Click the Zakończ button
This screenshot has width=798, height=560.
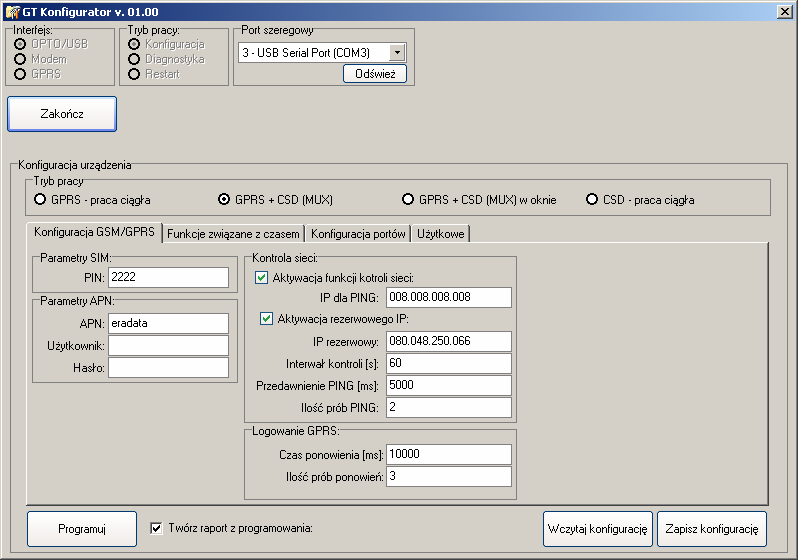point(62,114)
